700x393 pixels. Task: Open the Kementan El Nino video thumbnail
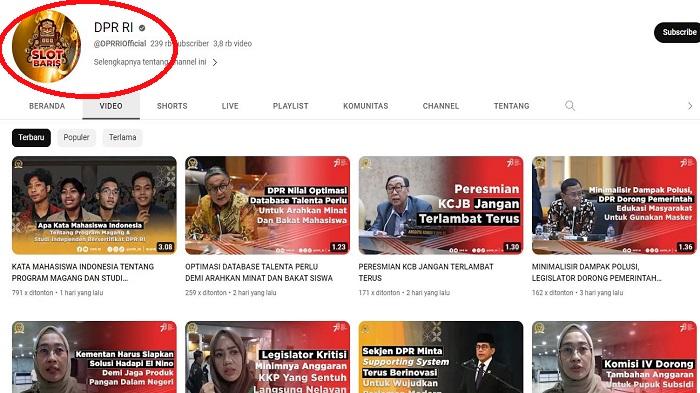[94, 357]
